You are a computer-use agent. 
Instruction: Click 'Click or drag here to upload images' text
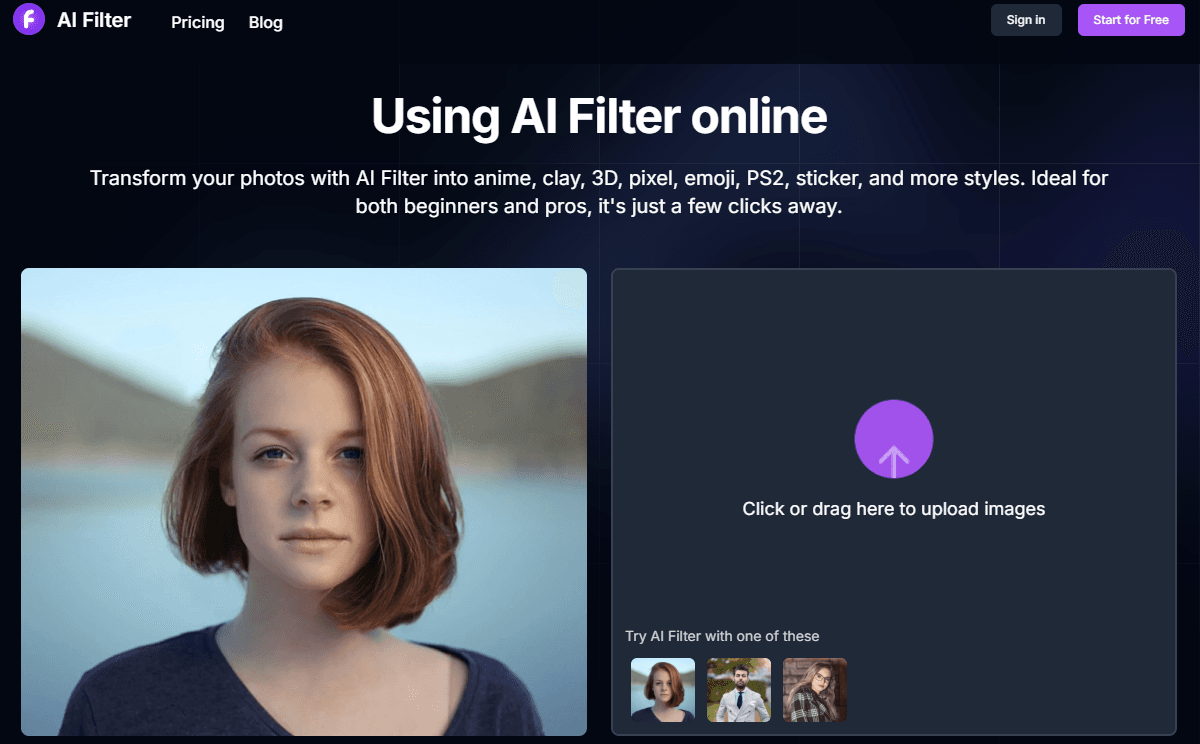coord(894,509)
